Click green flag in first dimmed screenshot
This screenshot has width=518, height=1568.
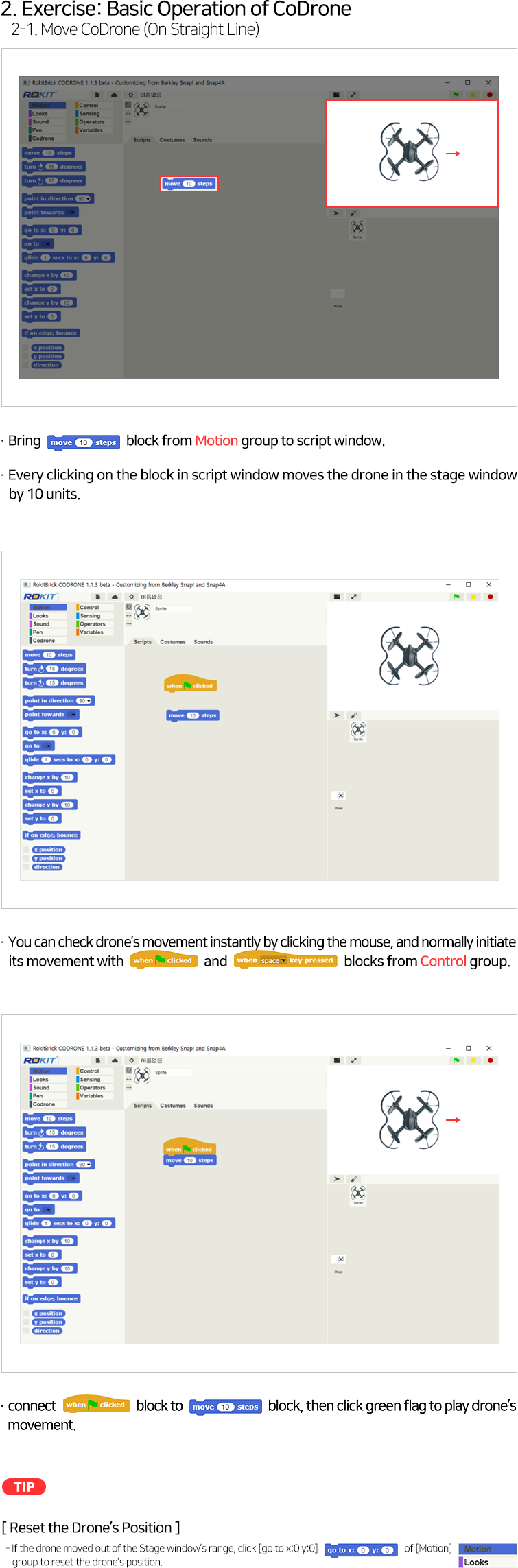tap(456, 95)
